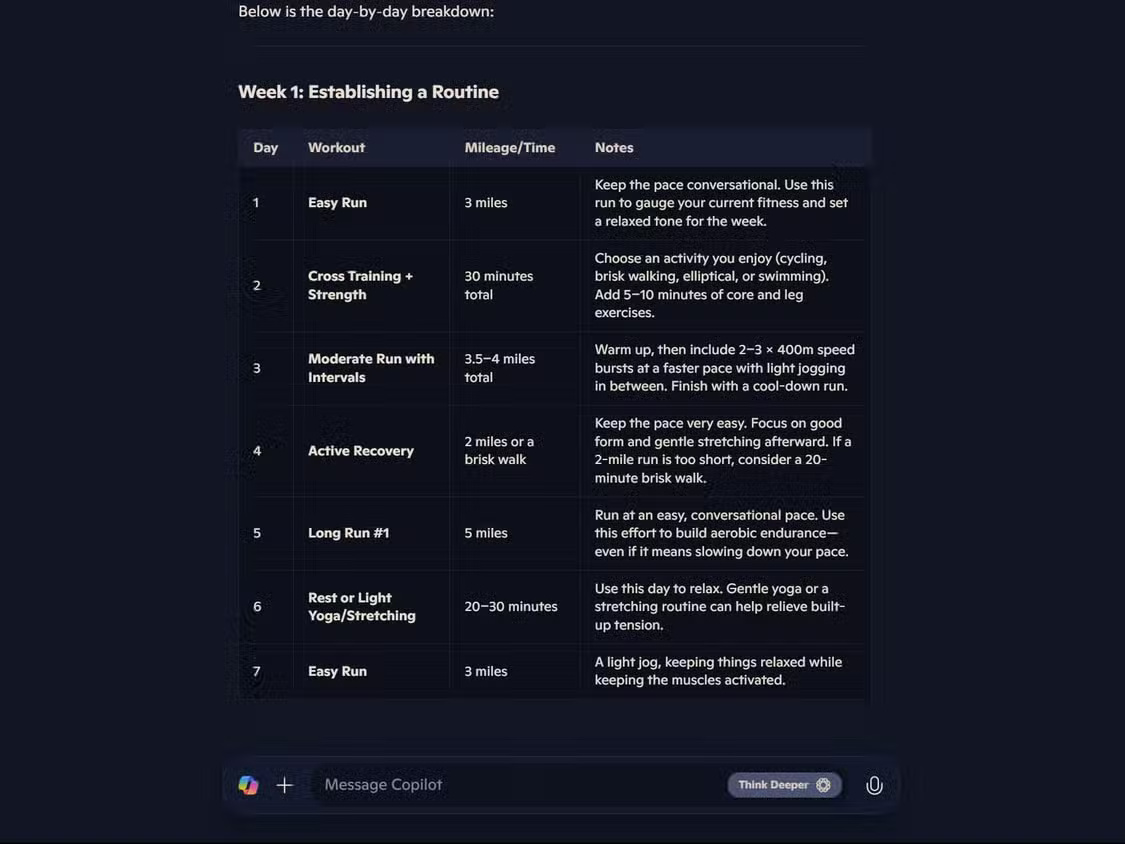The height and width of the screenshot is (844, 1125).
Task: Click the Week 1: Establishing a Routine heading
Action: [x=368, y=92]
